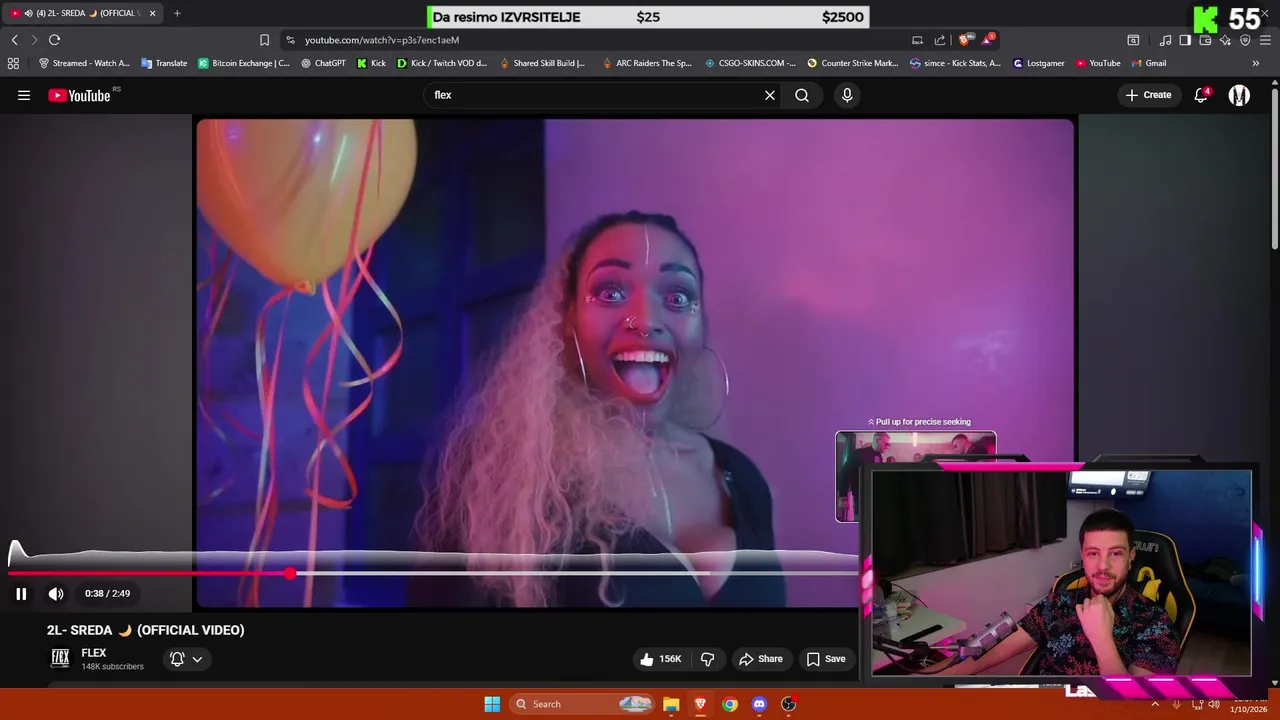Click the share icon in the address bar

pos(940,40)
